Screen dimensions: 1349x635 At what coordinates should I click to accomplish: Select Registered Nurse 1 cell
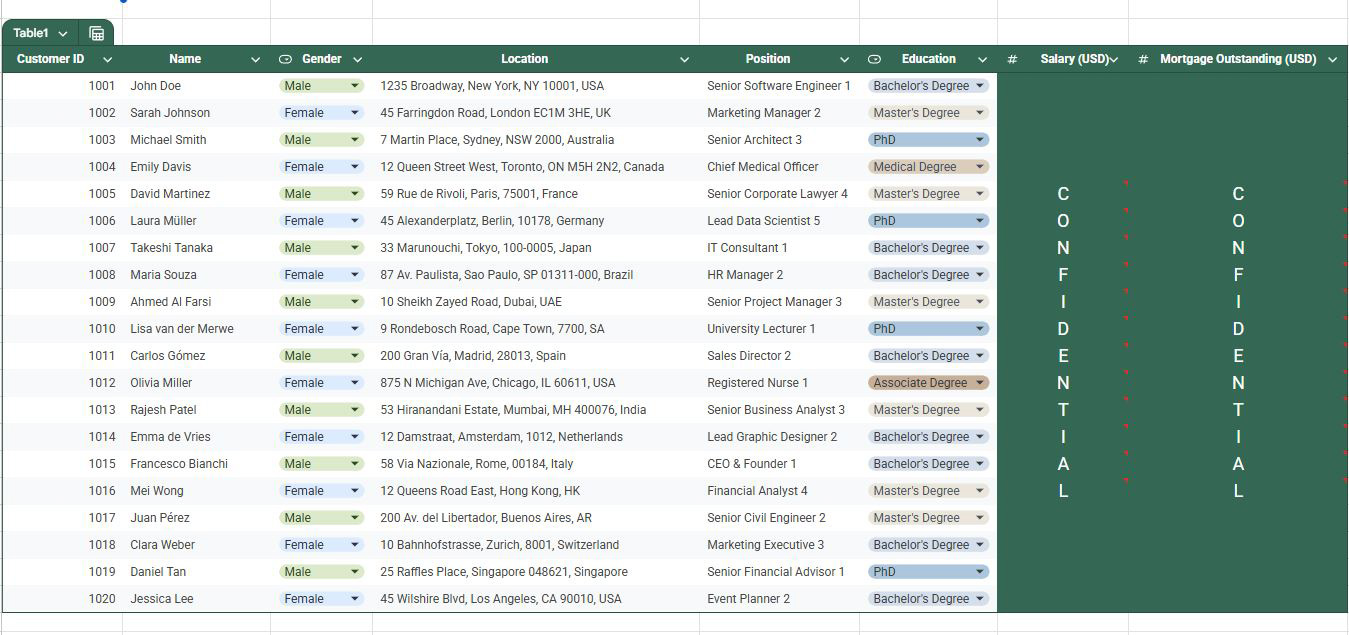tap(779, 383)
